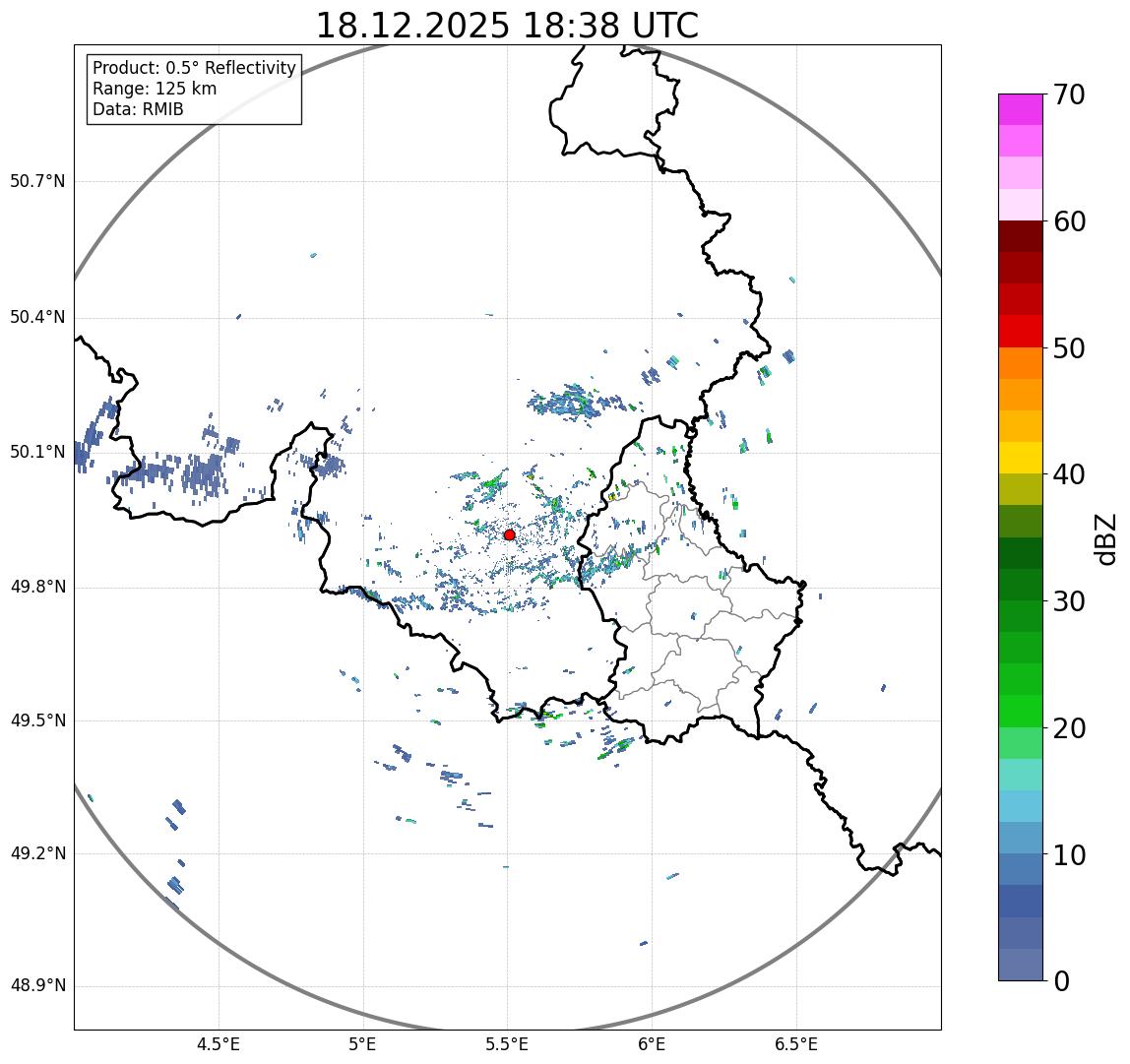Click the 49.2°N latitude label
1130x1064 pixels.
(37, 853)
